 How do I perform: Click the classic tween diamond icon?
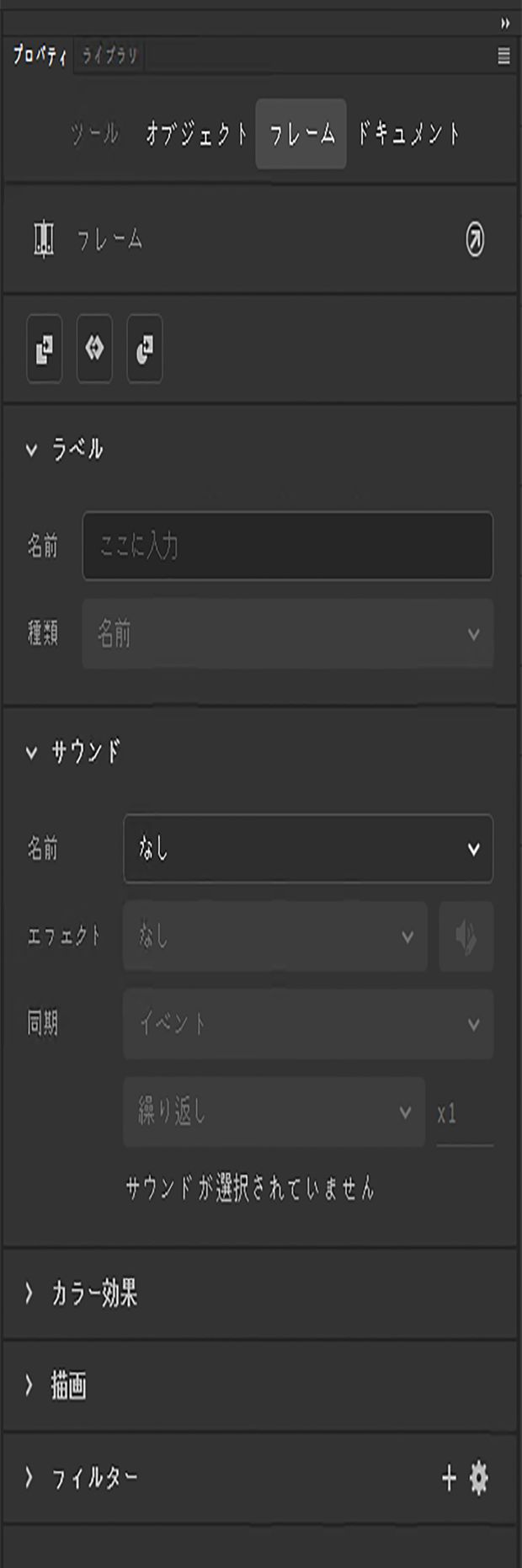coord(94,349)
